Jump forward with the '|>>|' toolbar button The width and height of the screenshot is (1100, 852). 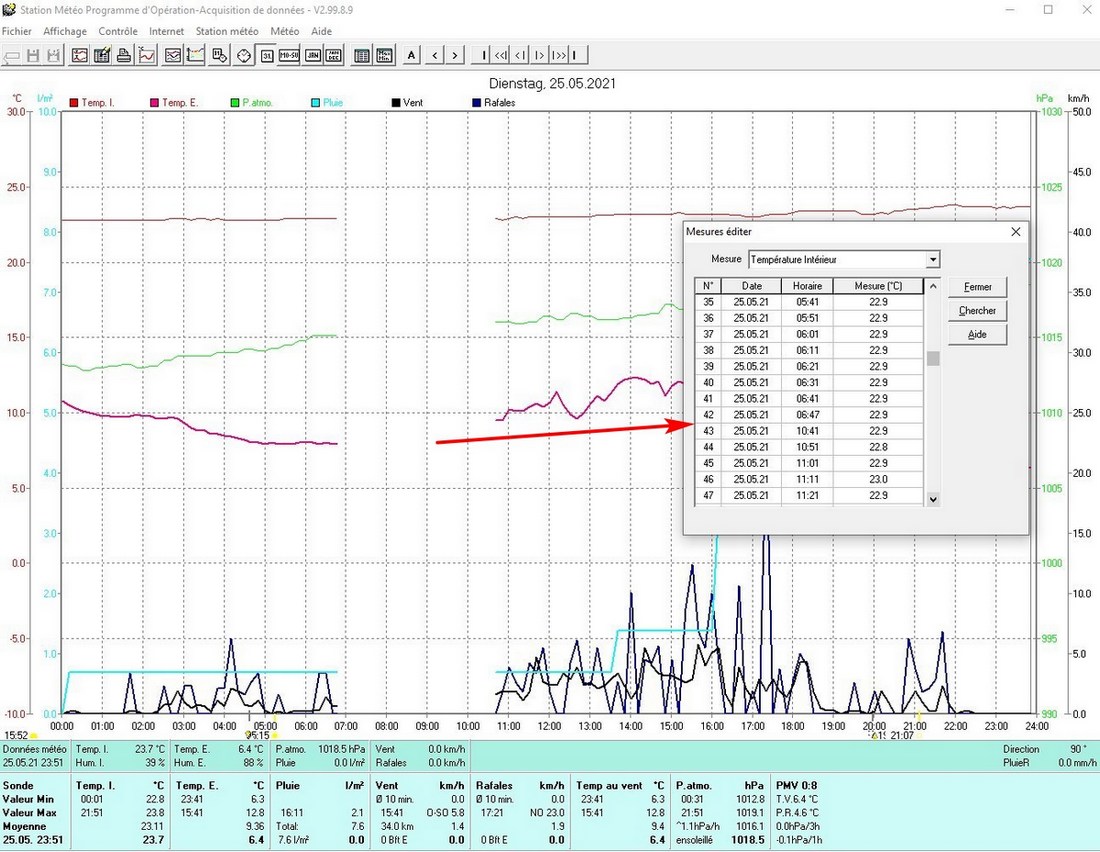(x=560, y=55)
